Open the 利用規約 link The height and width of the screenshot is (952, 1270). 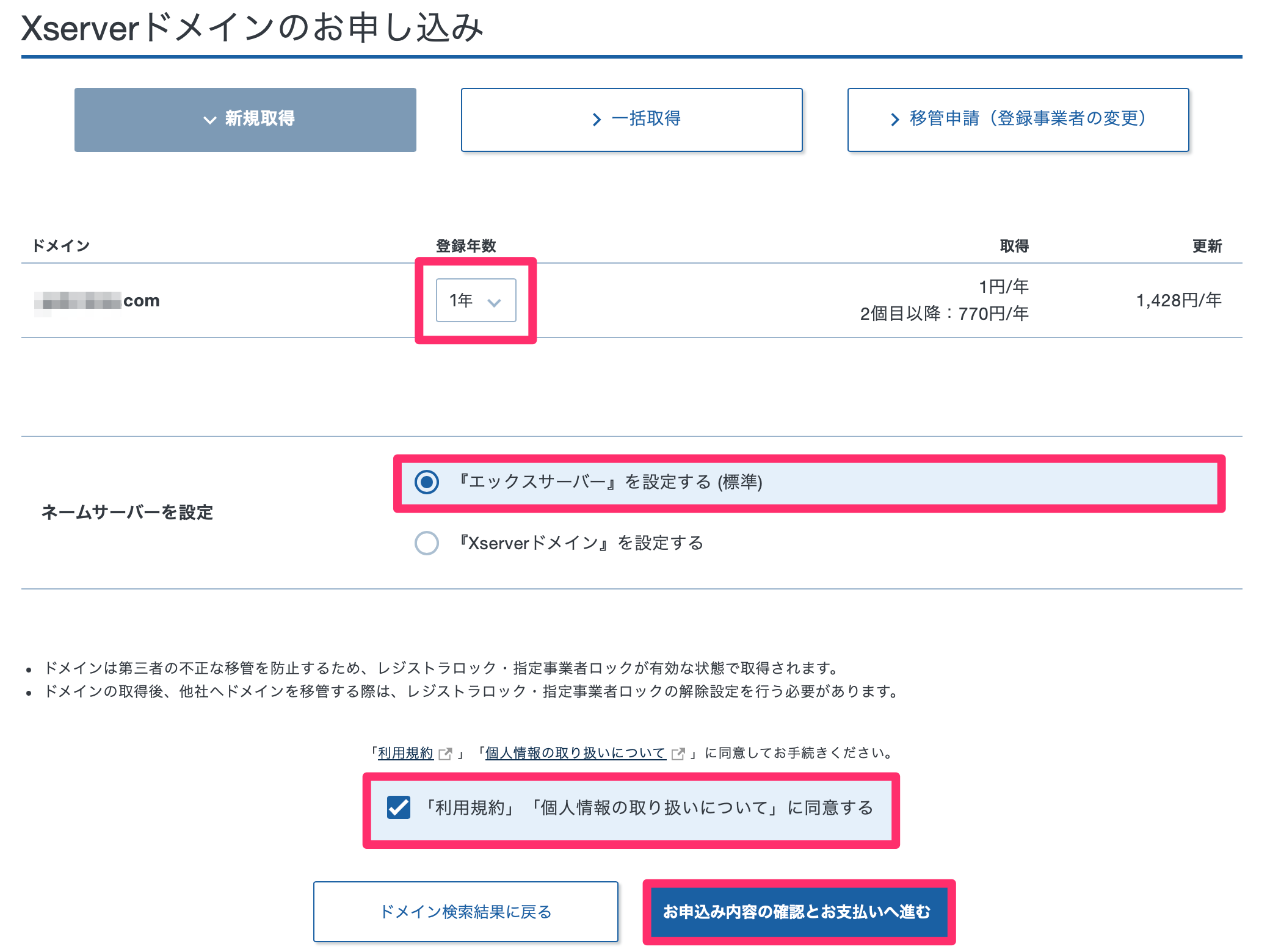click(x=405, y=753)
